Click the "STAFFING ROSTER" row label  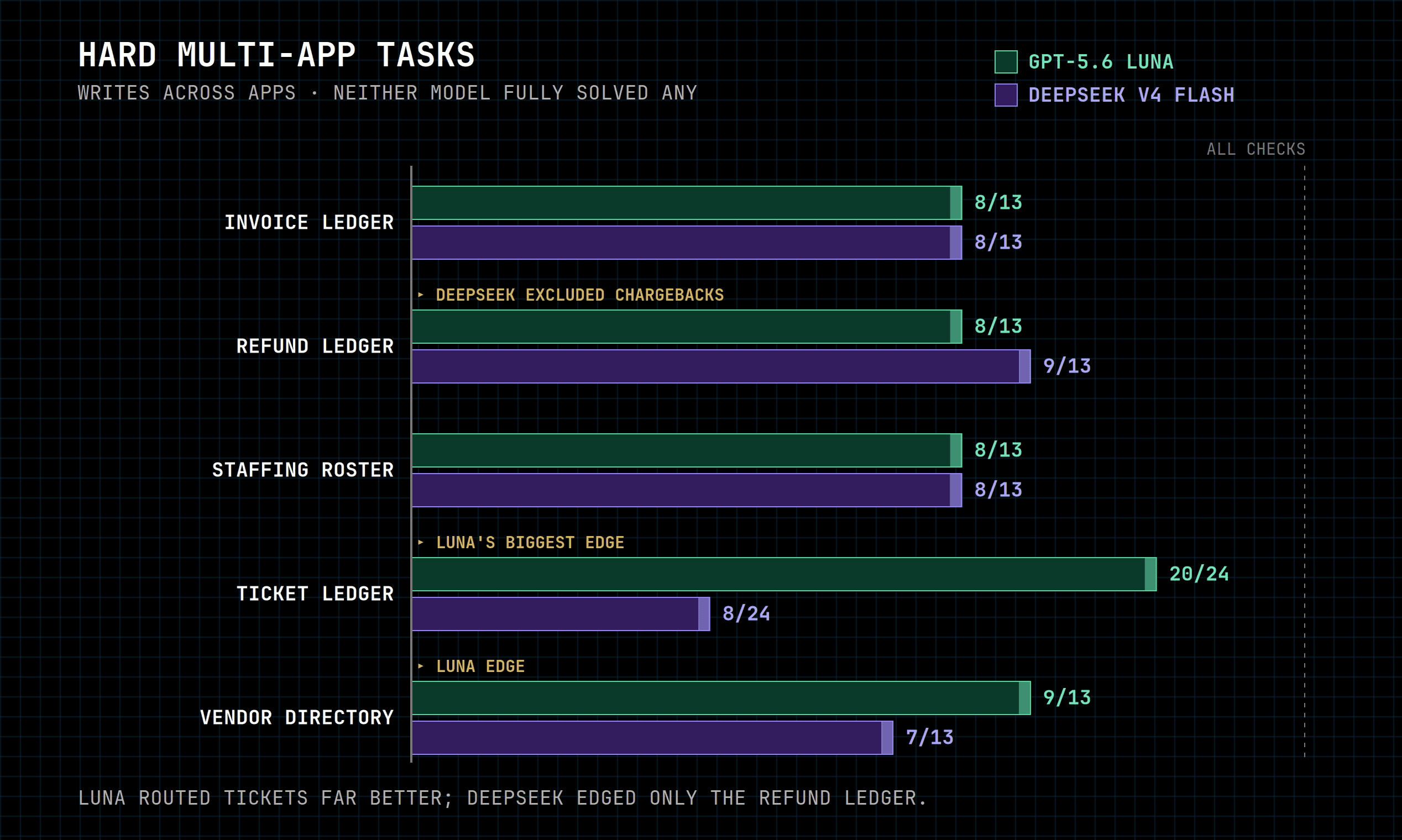(x=303, y=470)
